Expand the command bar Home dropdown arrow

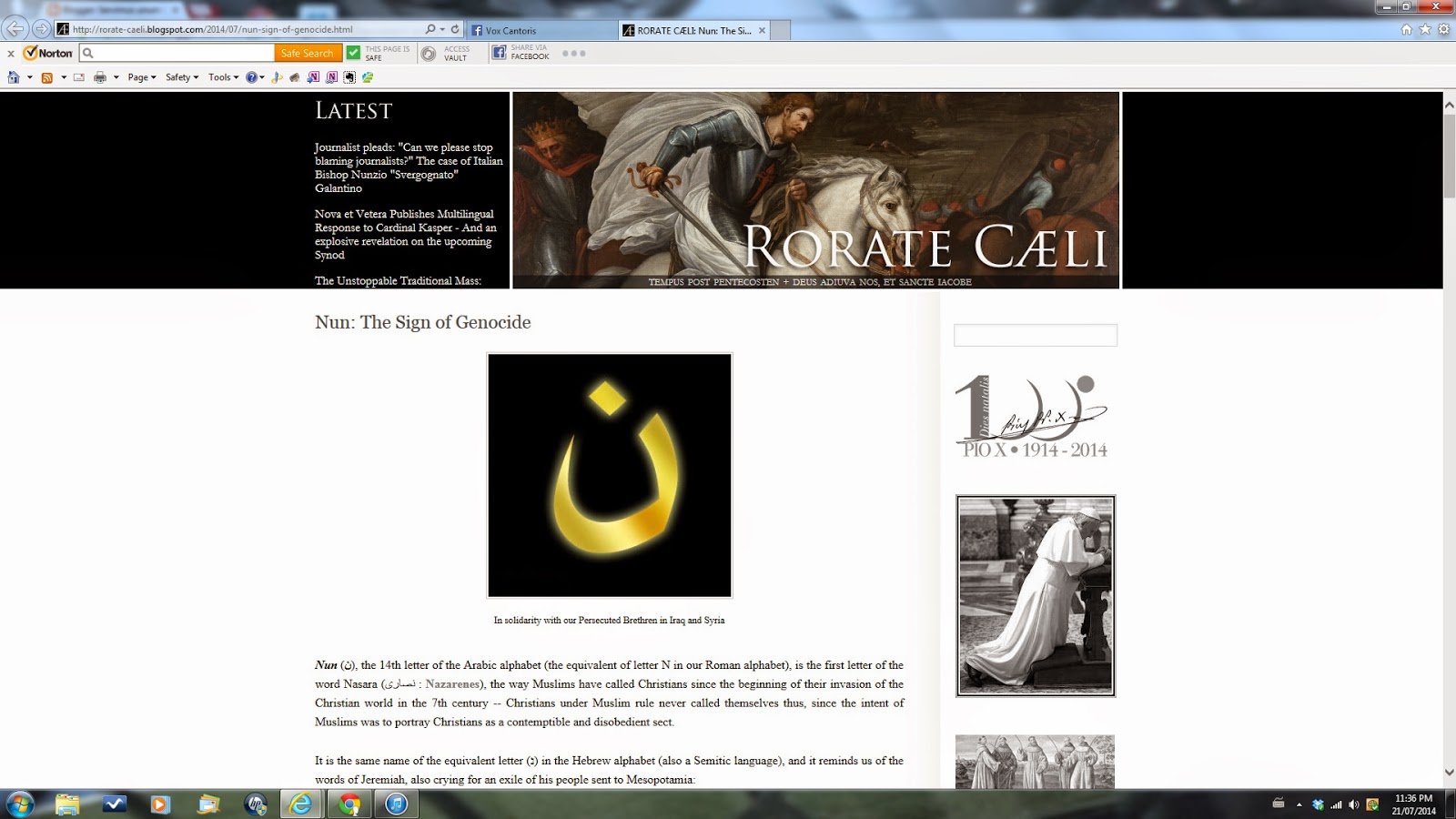coord(29,77)
